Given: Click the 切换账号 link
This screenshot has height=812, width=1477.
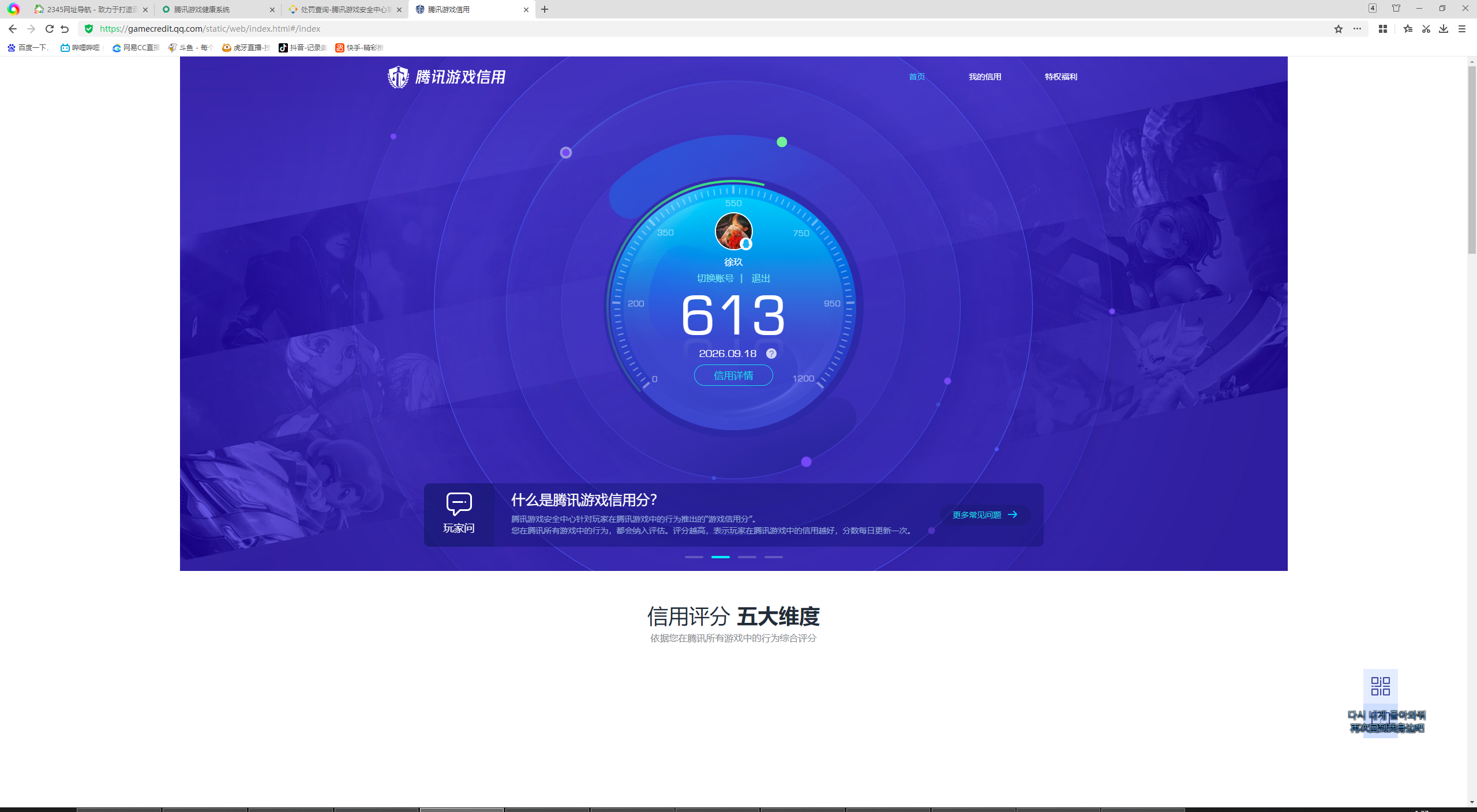Looking at the screenshot, I should click(715, 279).
